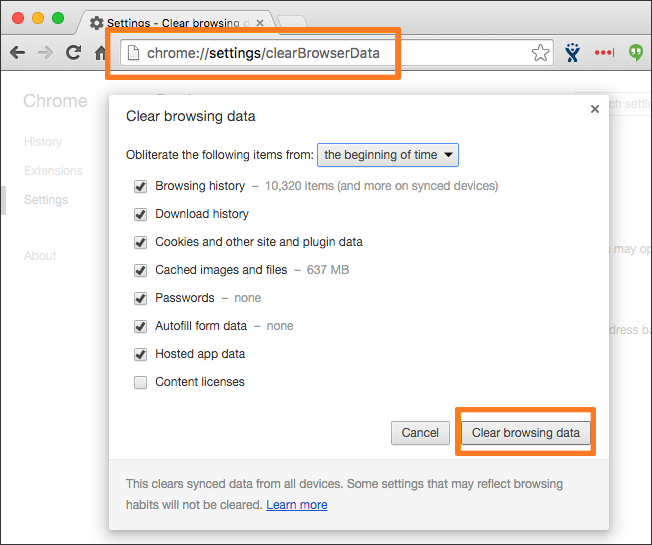652x545 pixels.
Task: Click 'Obliterate the following items from:' label
Action: tap(220, 155)
